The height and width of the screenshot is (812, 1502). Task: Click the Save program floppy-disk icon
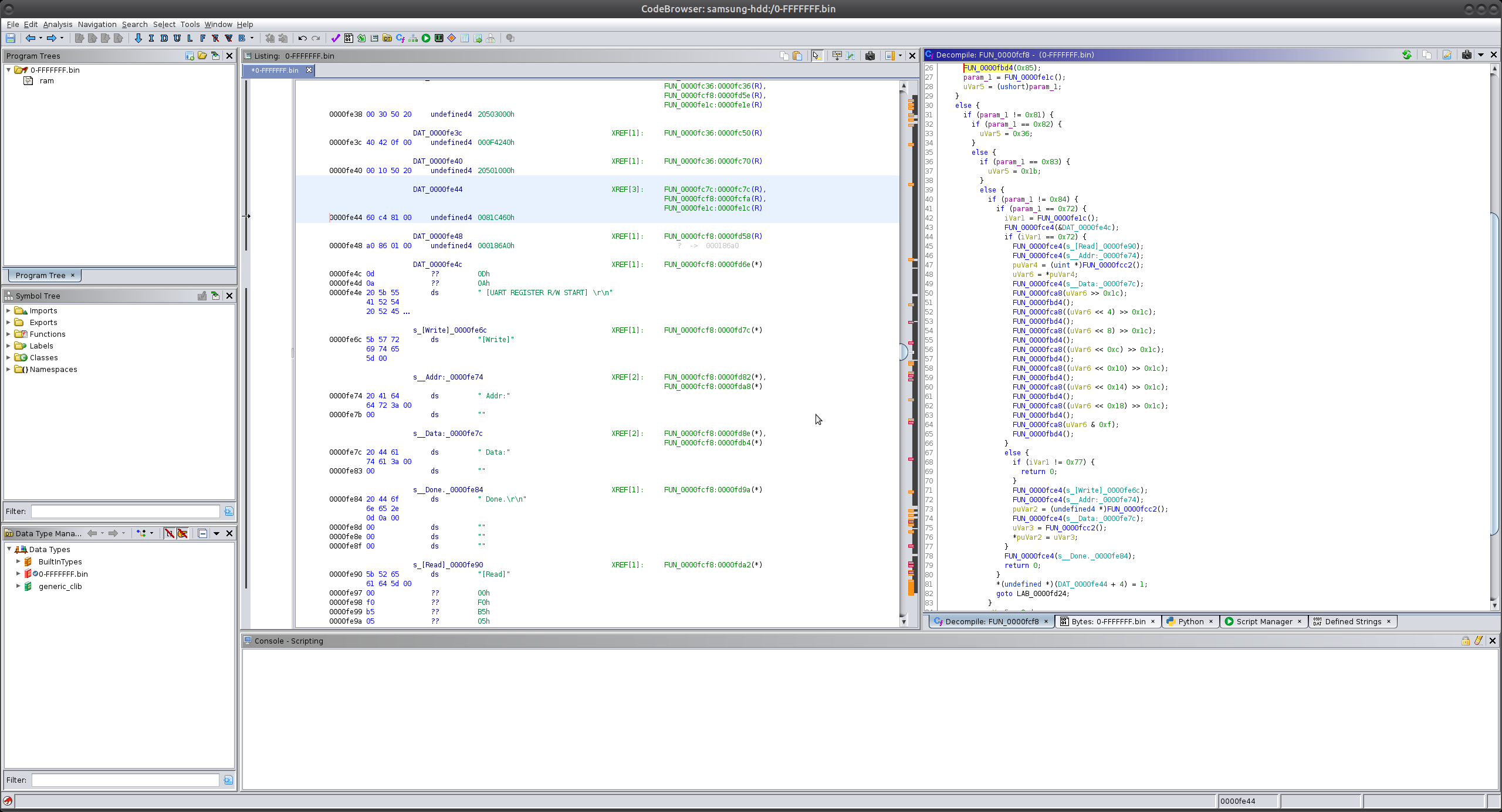coord(11,38)
